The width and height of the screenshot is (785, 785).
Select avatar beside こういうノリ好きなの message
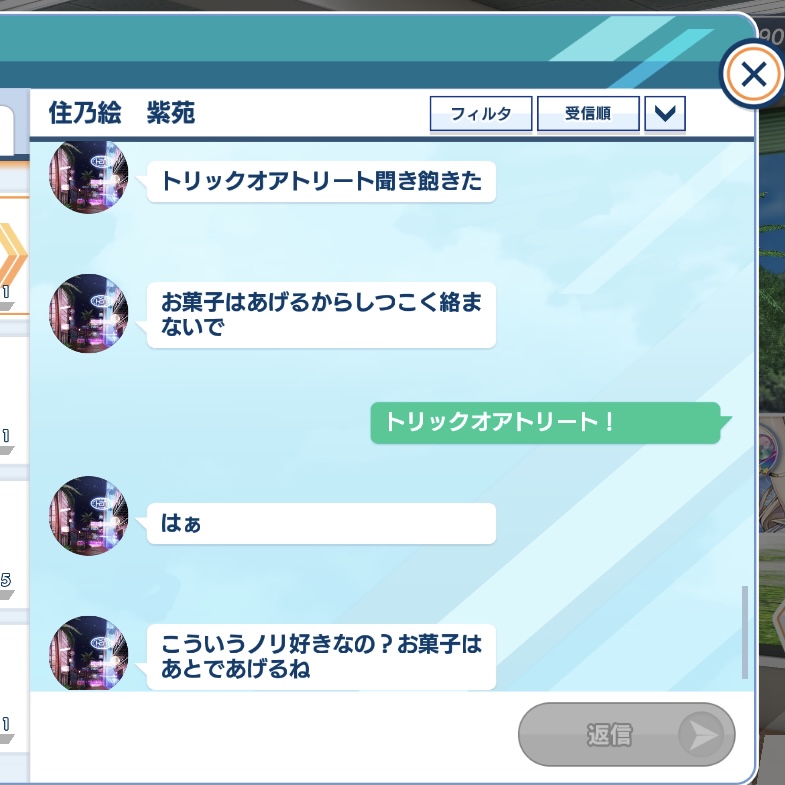coord(89,653)
